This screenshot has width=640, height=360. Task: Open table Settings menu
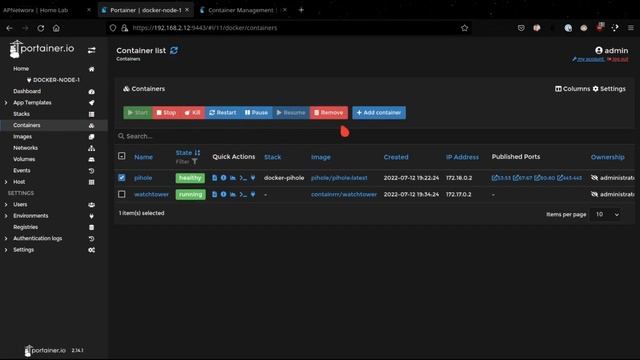[609, 89]
